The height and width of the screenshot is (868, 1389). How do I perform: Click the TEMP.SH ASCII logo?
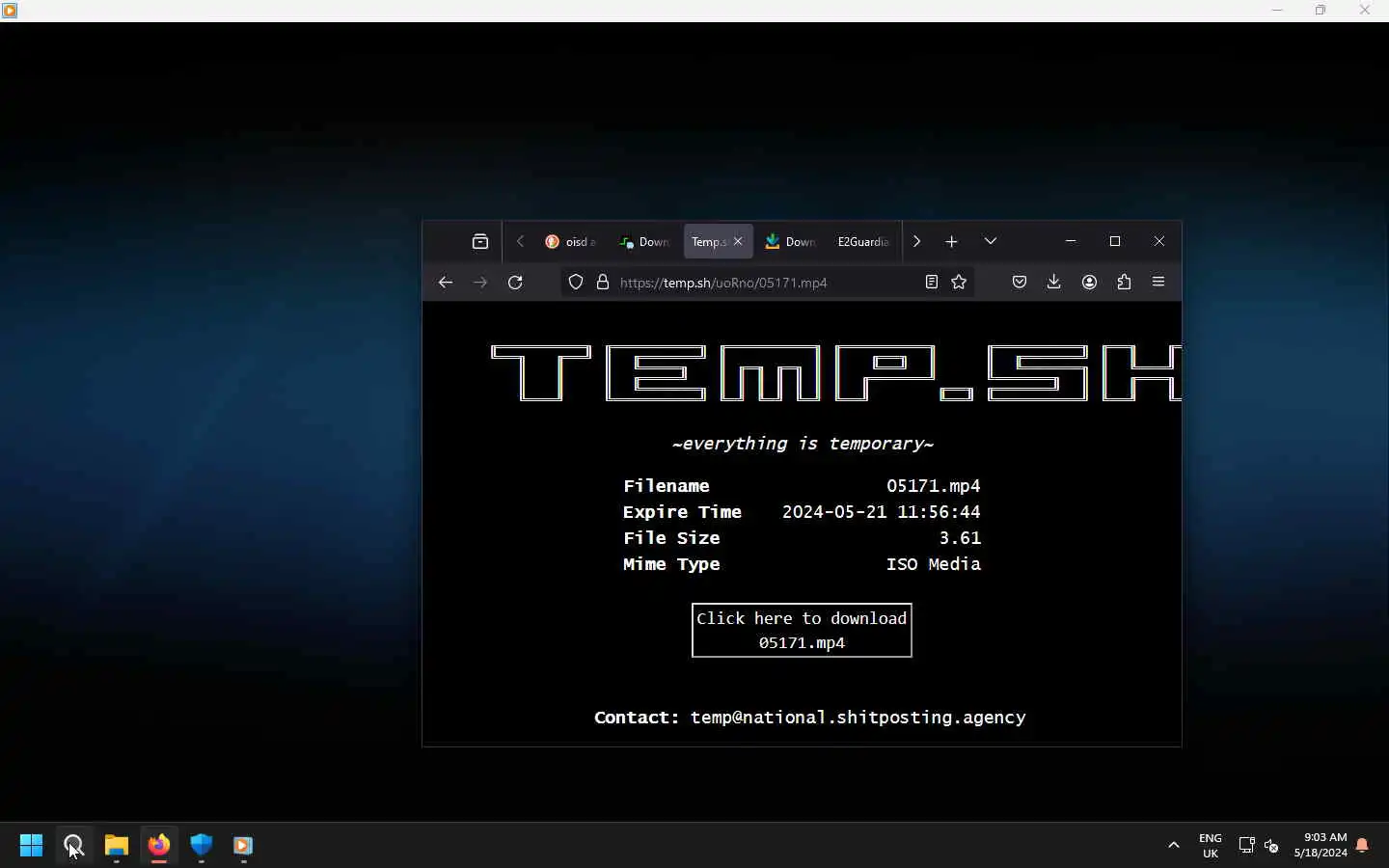[835, 373]
